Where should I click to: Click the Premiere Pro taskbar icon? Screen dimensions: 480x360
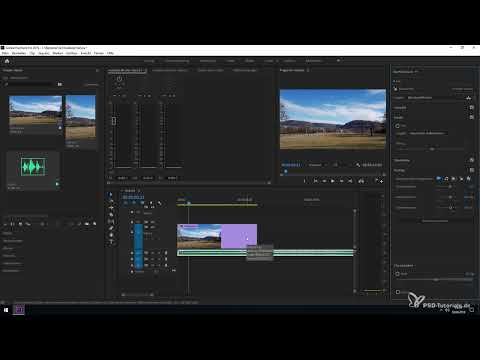pos(19,310)
